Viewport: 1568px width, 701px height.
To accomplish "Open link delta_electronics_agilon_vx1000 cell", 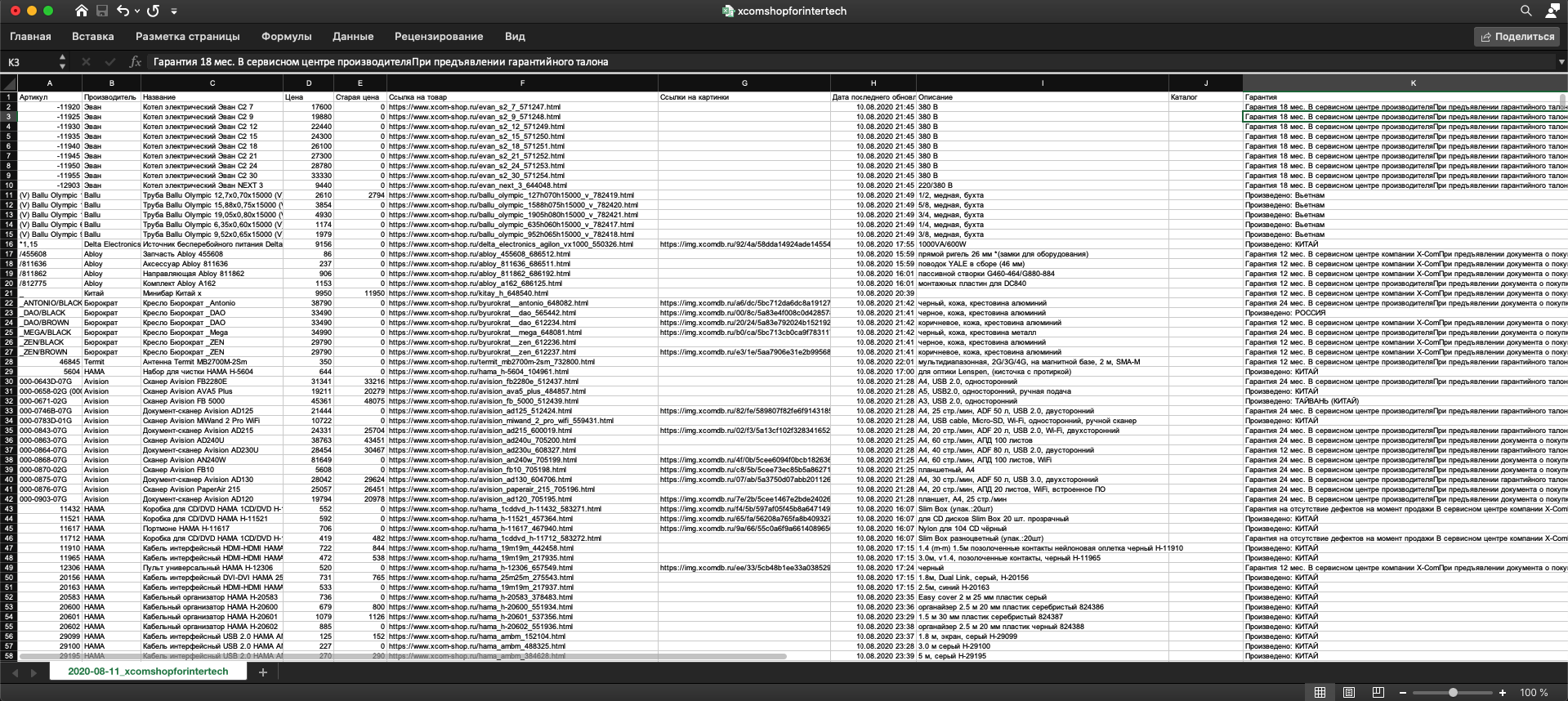I will 523,244.
